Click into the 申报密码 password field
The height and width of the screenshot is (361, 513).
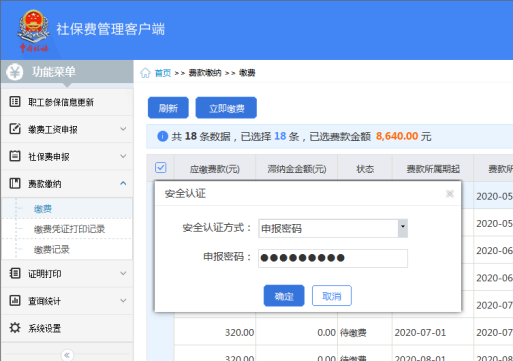pyautogui.click(x=333, y=258)
